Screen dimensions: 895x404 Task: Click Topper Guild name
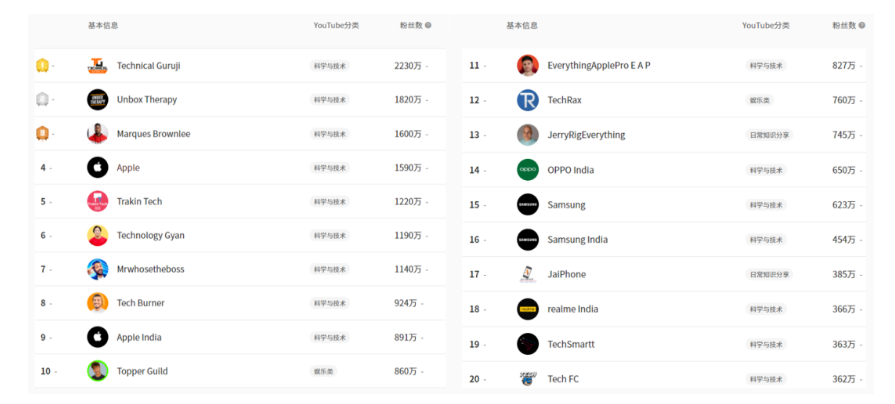[x=142, y=371]
